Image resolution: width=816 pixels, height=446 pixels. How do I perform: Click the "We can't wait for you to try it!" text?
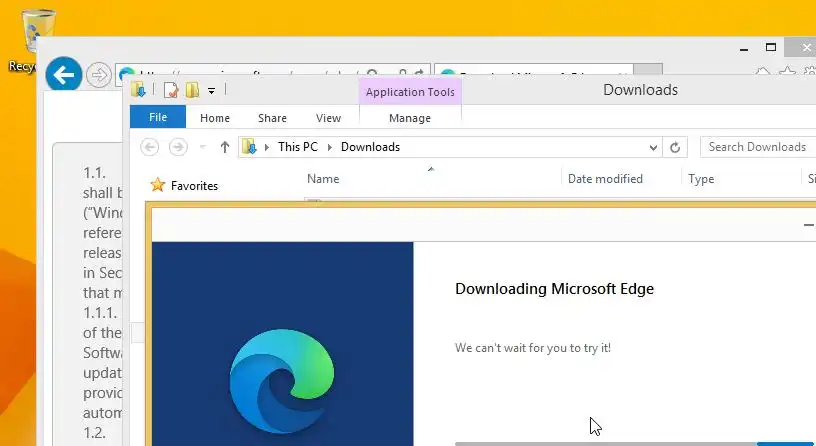(x=533, y=348)
